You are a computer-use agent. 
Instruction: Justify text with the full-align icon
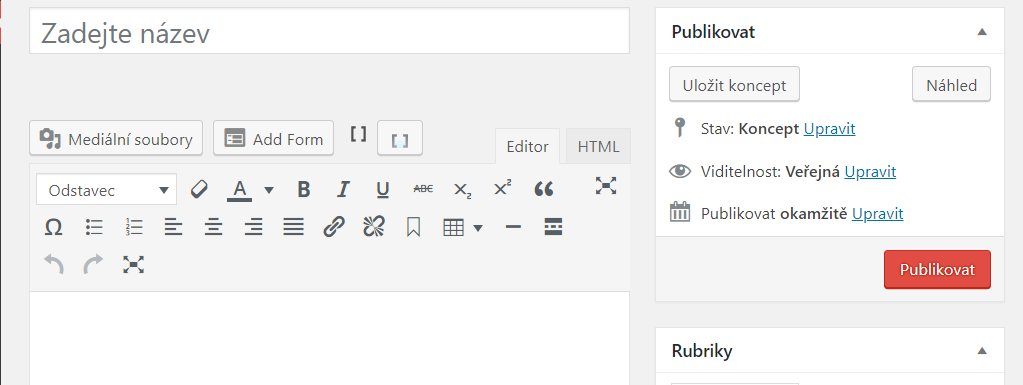point(294,227)
